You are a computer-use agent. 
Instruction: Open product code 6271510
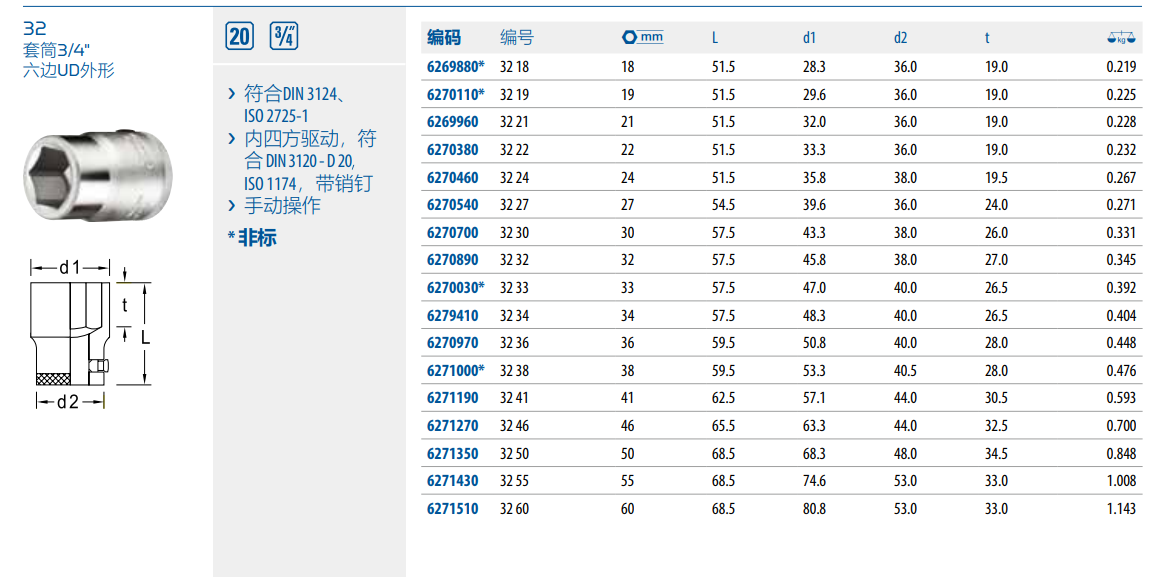tap(453, 509)
